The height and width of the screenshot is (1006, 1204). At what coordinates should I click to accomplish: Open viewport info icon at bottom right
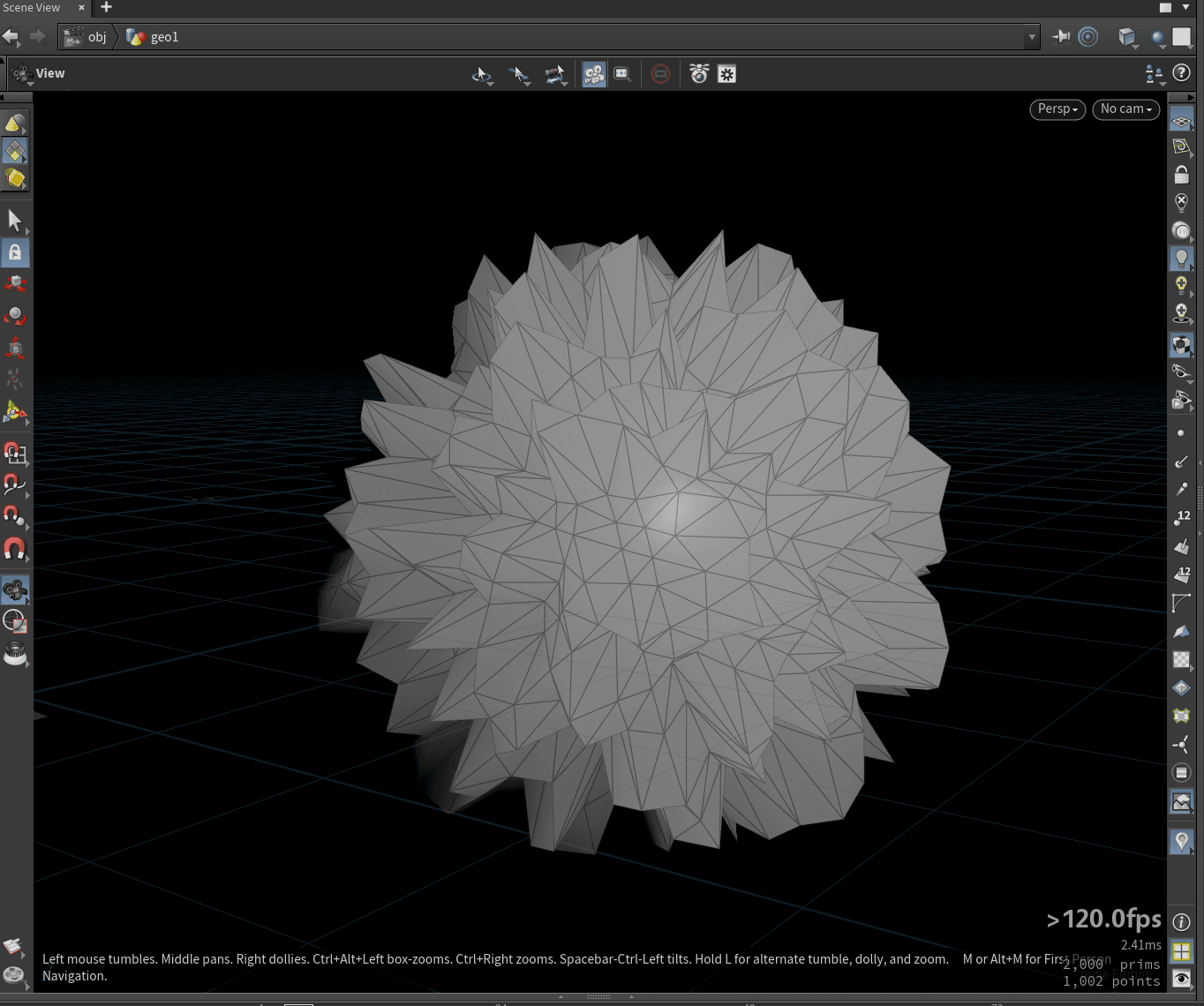pos(1181,922)
